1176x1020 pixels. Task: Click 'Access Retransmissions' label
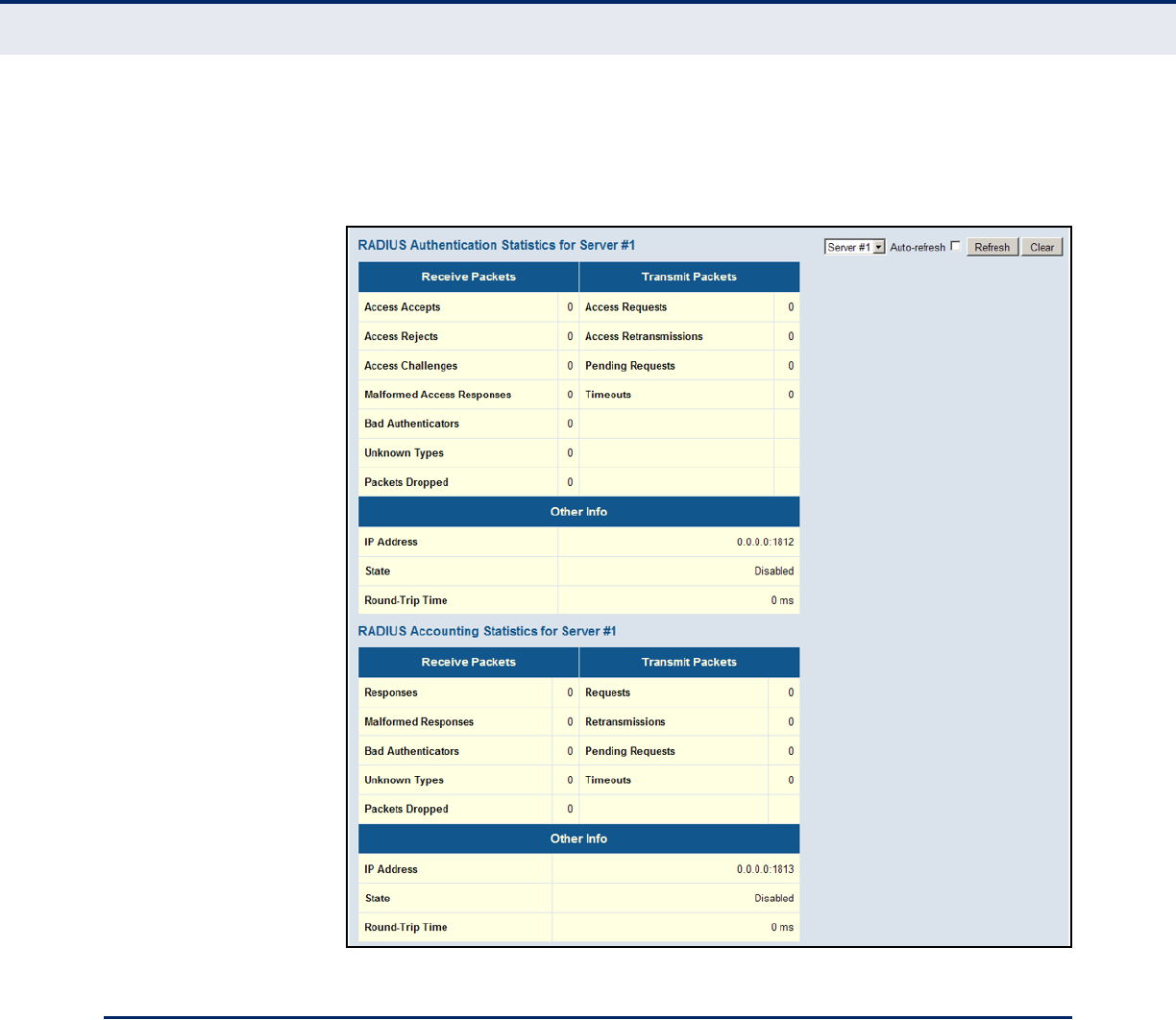click(x=644, y=336)
